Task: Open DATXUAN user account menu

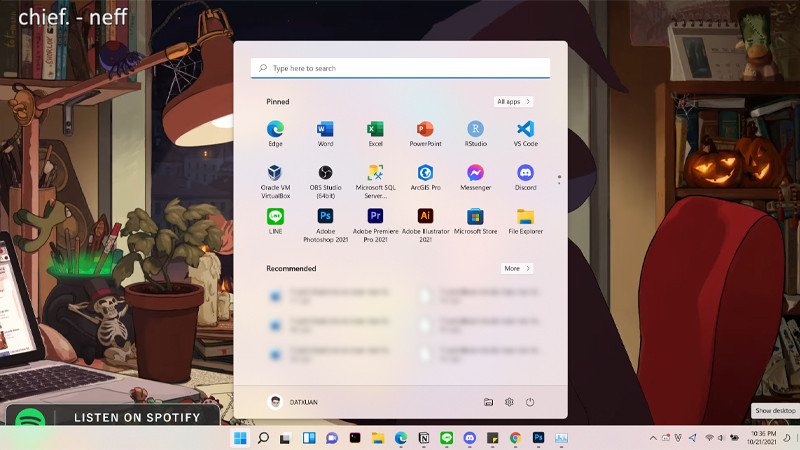Action: click(x=292, y=402)
